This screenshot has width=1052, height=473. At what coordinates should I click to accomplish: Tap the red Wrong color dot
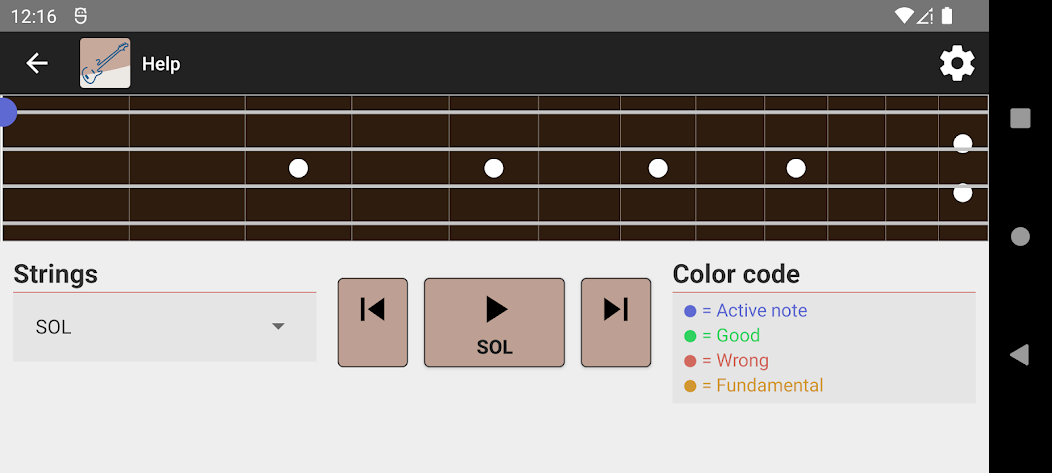690,361
